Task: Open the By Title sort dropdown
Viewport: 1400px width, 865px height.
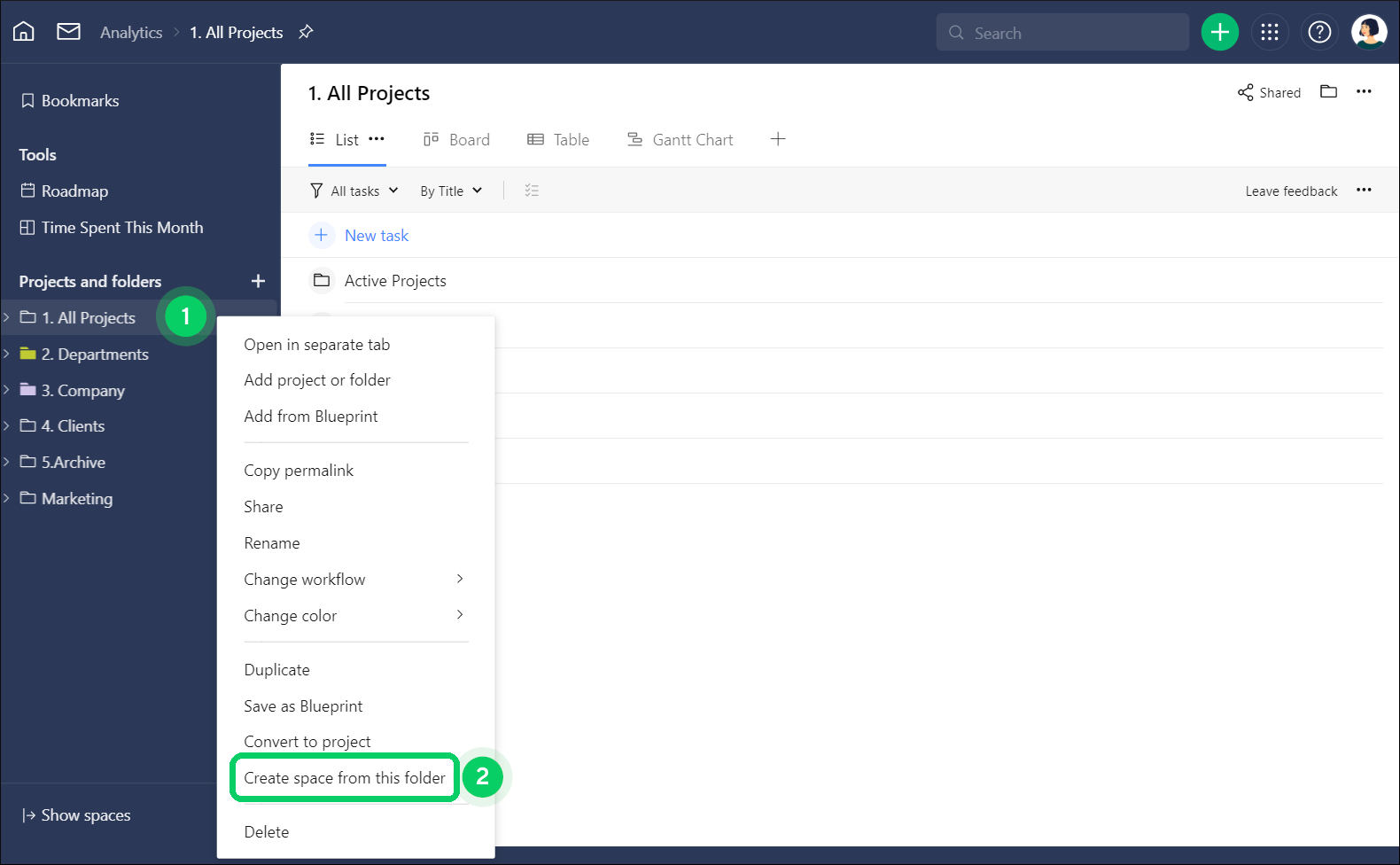Action: click(x=450, y=191)
